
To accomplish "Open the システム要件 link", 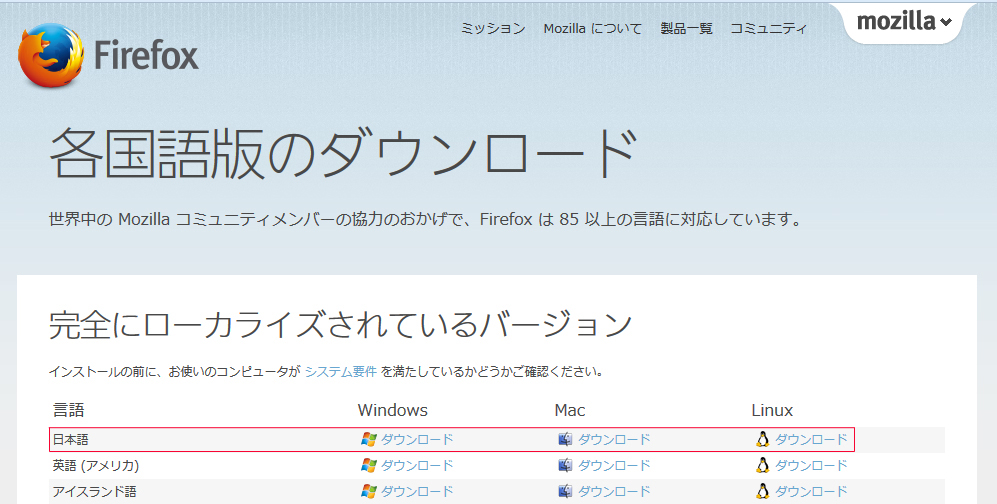I will click(x=341, y=372).
